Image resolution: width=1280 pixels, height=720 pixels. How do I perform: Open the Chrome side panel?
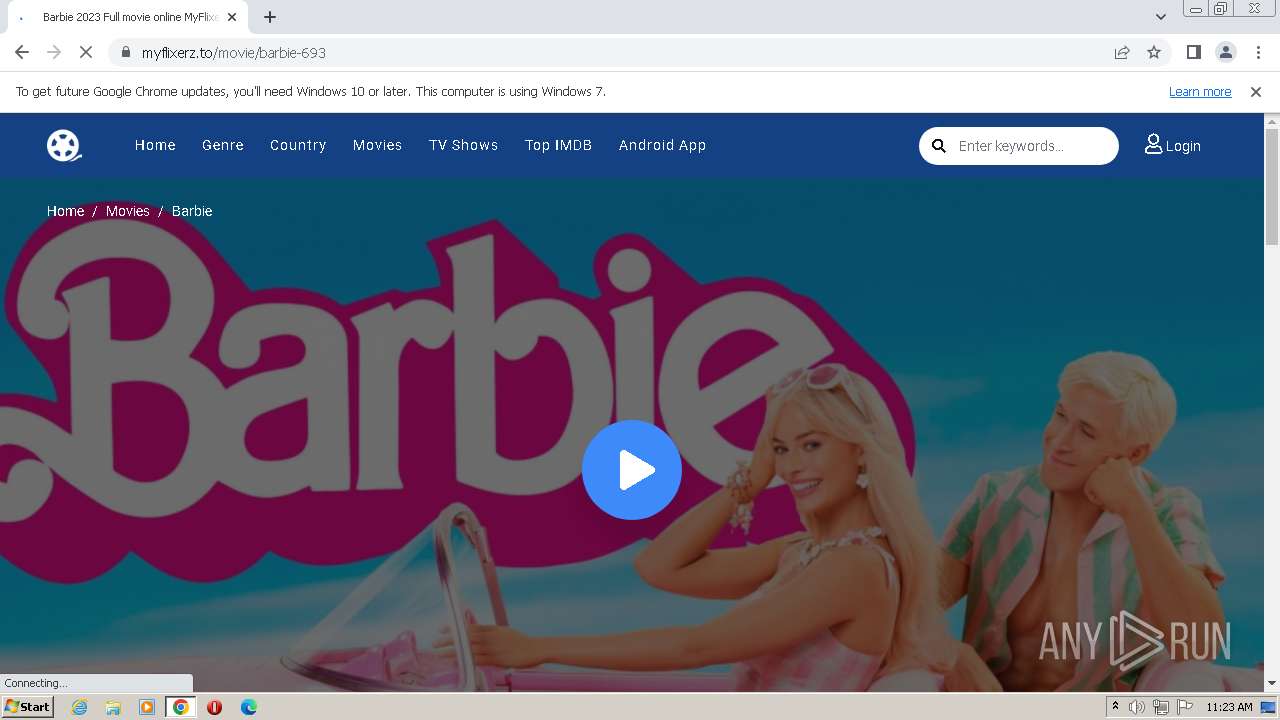(x=1193, y=52)
